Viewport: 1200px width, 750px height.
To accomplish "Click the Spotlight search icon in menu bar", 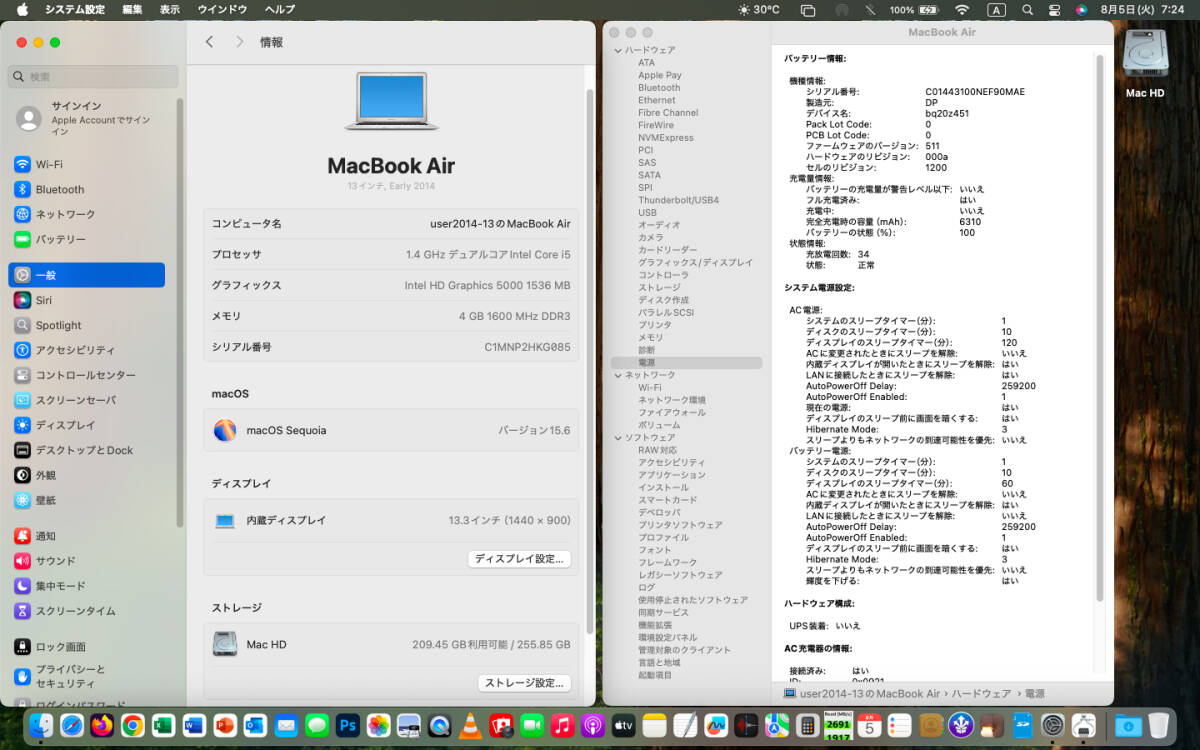I will pos(1027,10).
